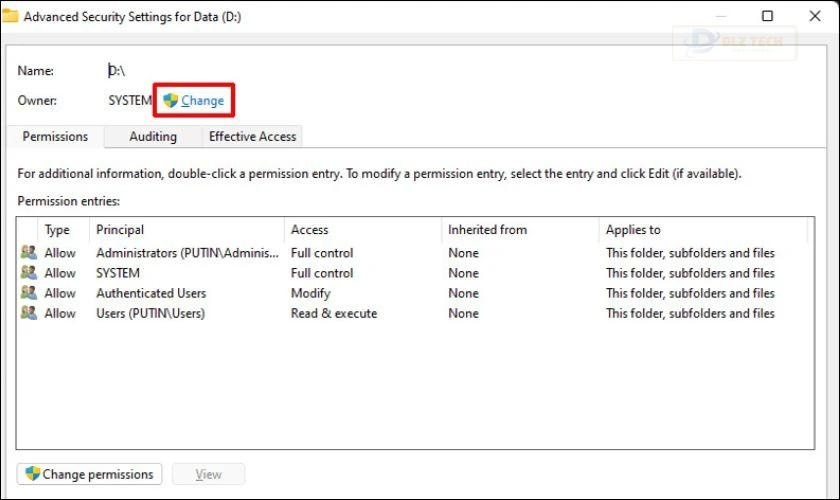Open the Effective Access tab

252,136
